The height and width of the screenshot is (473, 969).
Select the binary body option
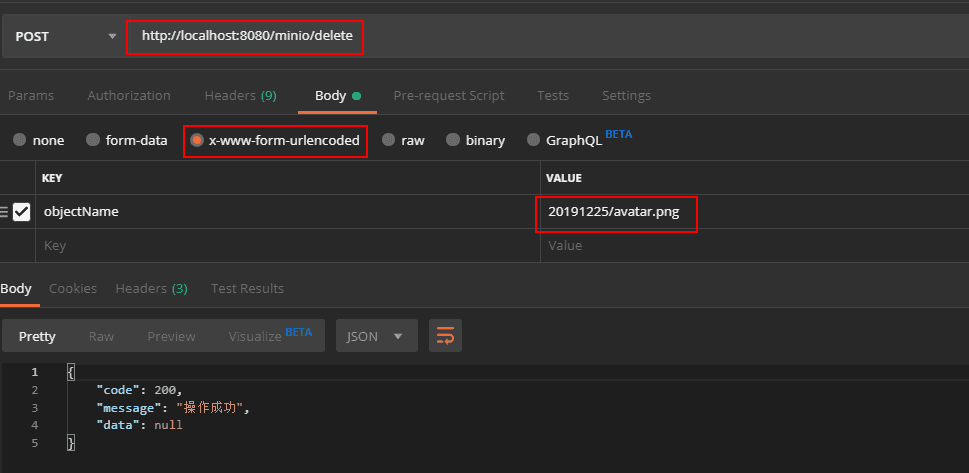(476, 140)
